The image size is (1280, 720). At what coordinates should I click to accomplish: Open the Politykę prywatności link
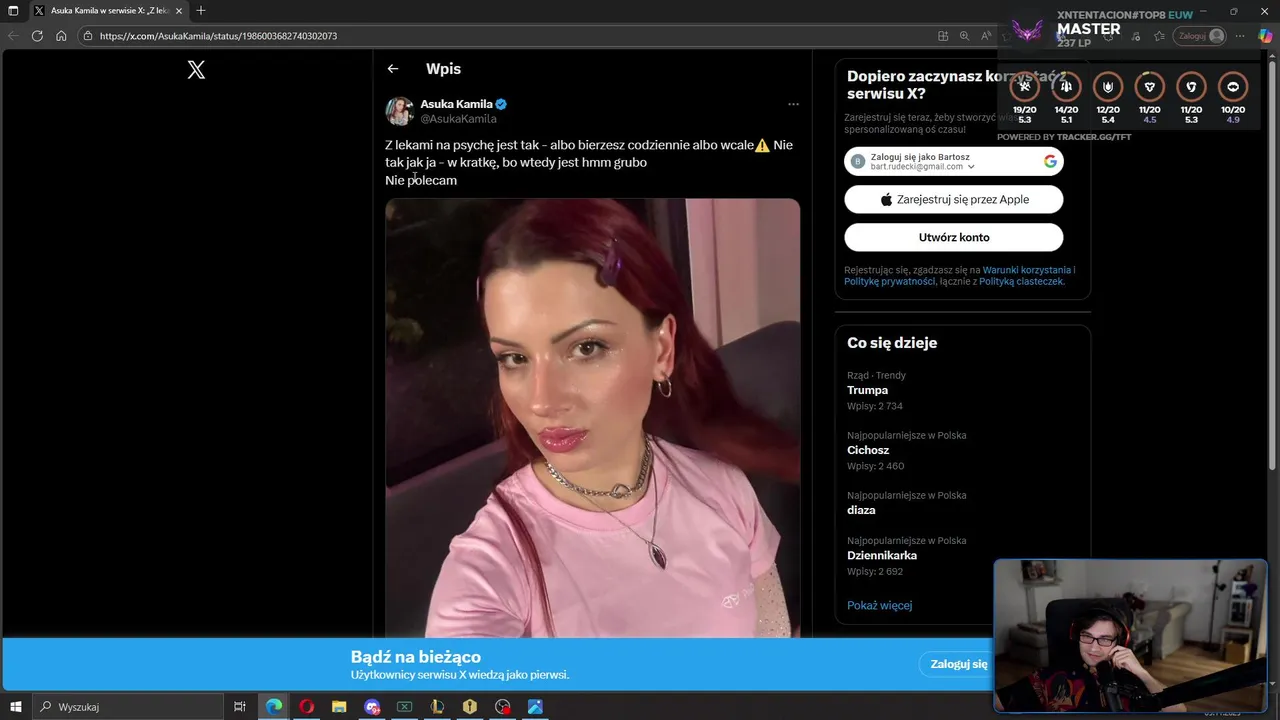click(x=889, y=281)
